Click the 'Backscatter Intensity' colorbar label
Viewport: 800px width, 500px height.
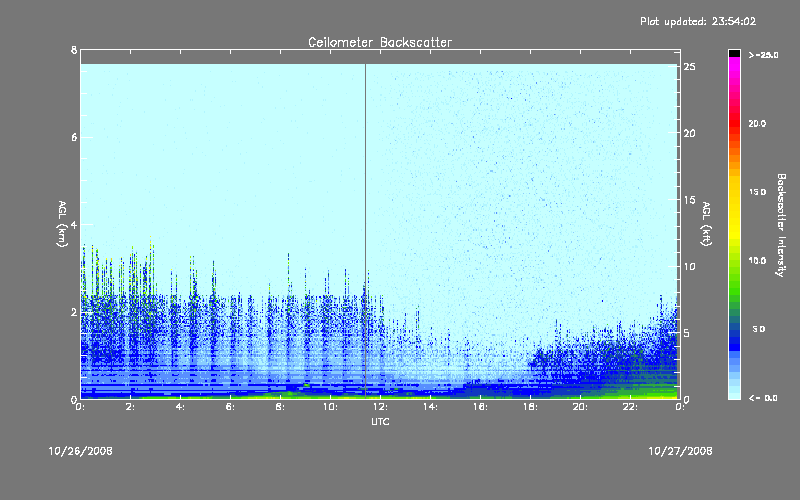(781, 225)
